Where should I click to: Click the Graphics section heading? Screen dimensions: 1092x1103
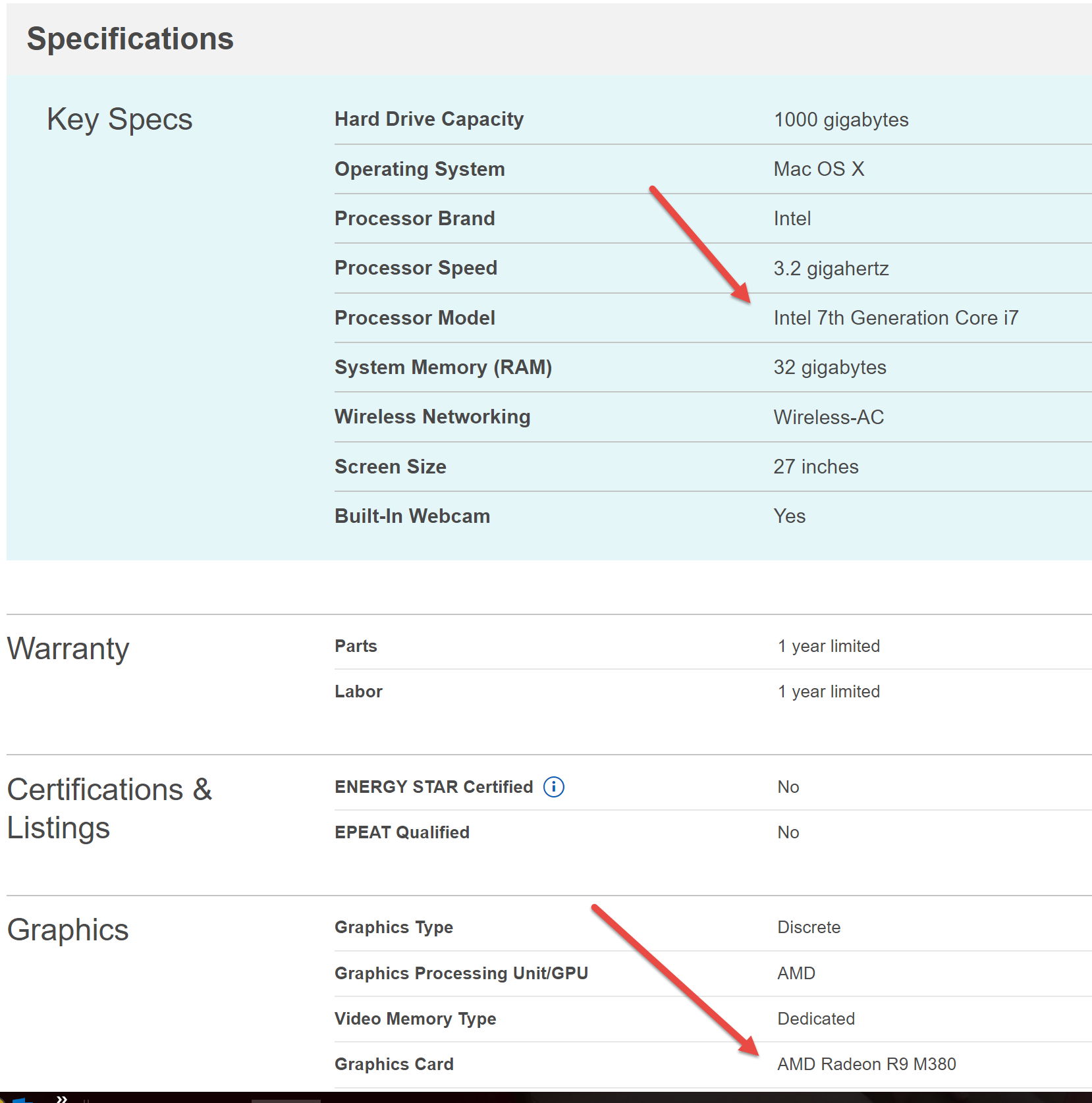click(67, 930)
